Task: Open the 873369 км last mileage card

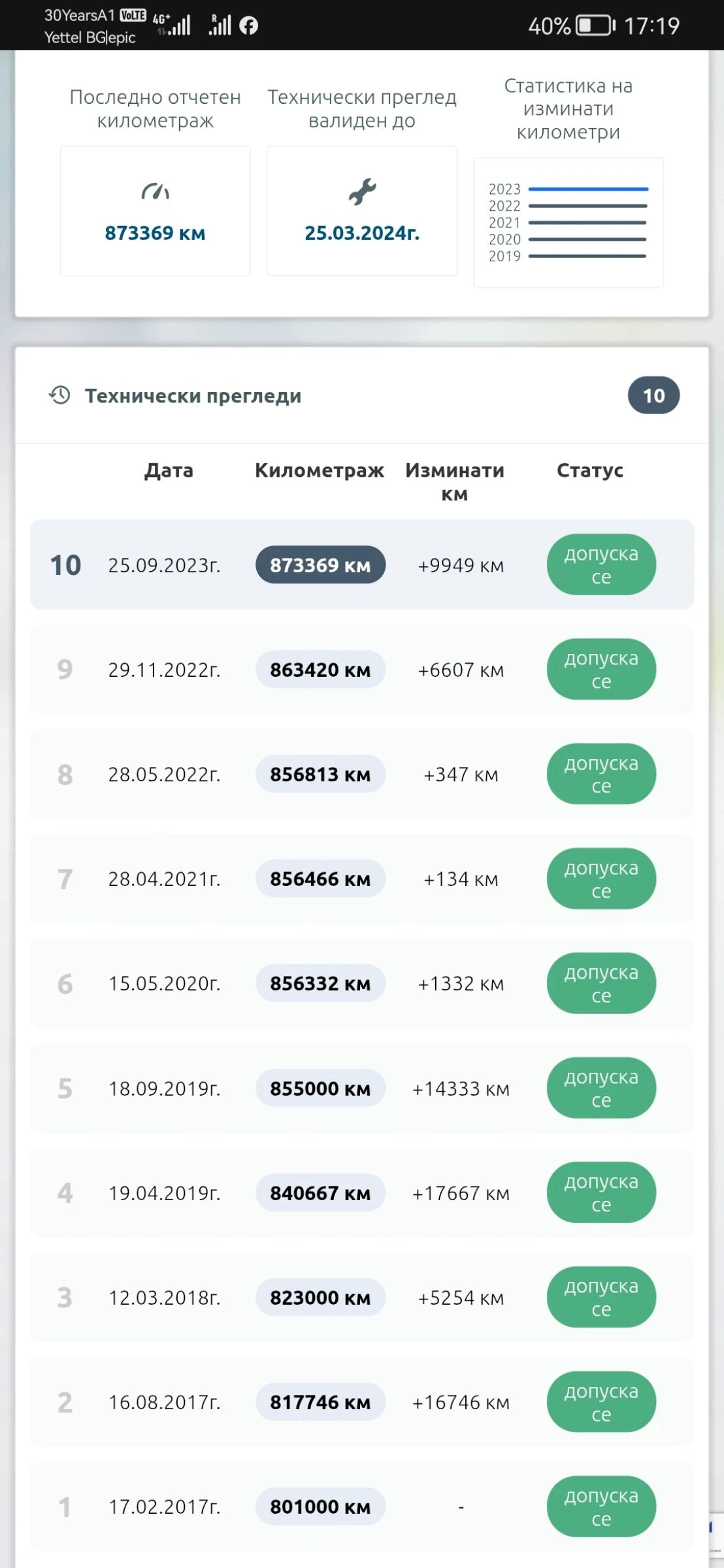Action: pos(156,211)
